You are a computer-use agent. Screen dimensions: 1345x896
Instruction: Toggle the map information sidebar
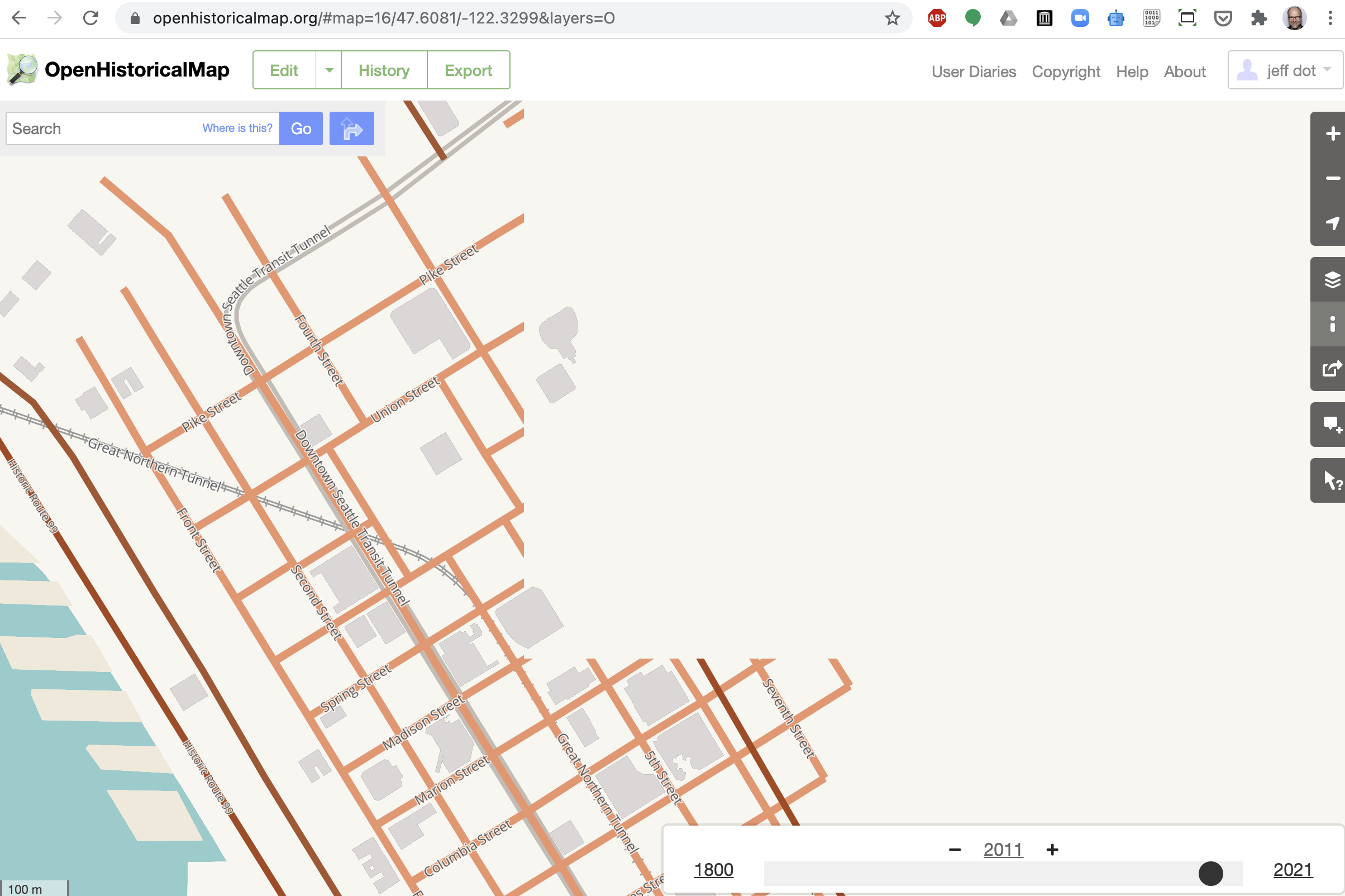[1332, 324]
